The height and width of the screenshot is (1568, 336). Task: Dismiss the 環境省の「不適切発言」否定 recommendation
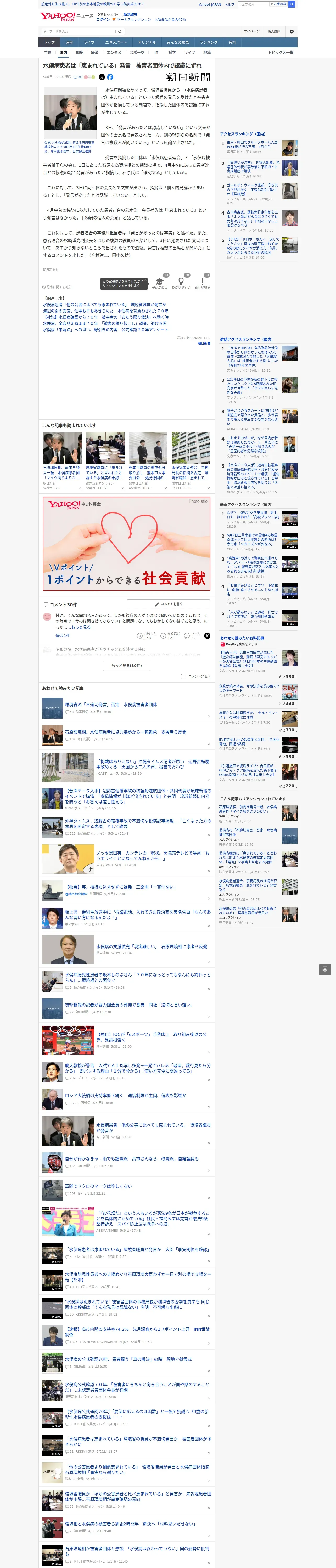(209, 716)
